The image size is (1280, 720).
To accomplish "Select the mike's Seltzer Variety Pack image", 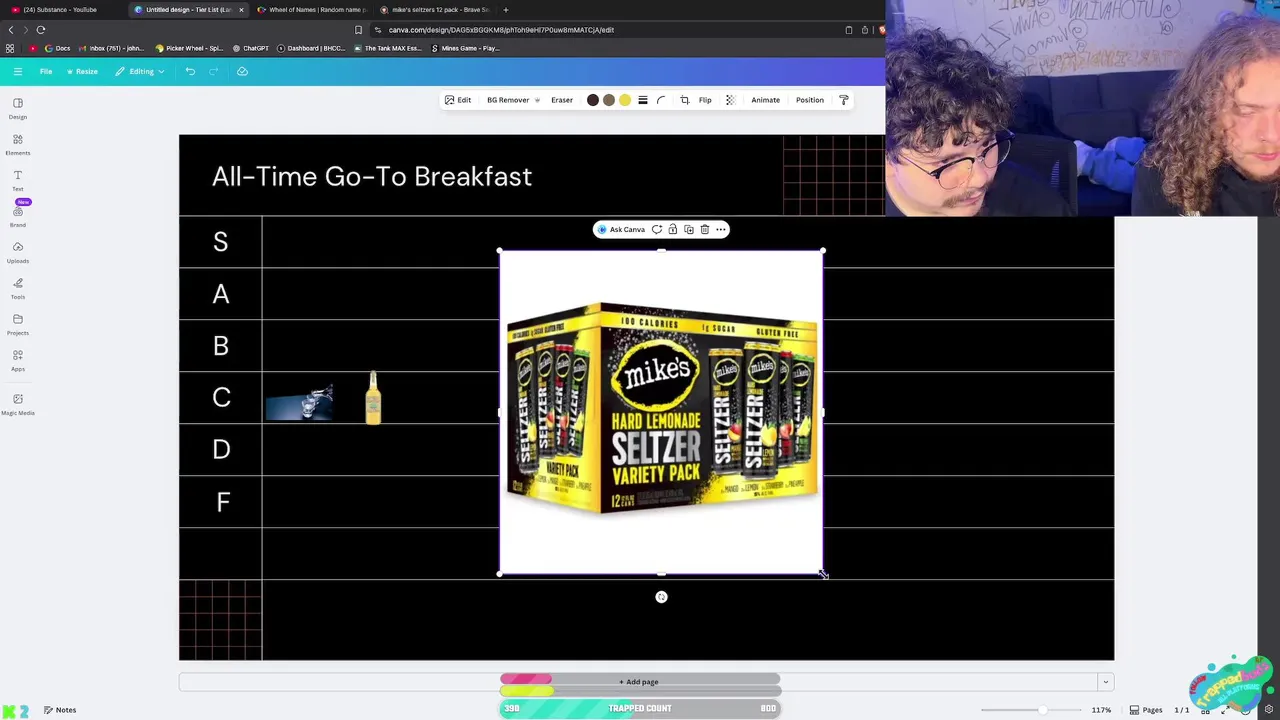I will point(661,412).
